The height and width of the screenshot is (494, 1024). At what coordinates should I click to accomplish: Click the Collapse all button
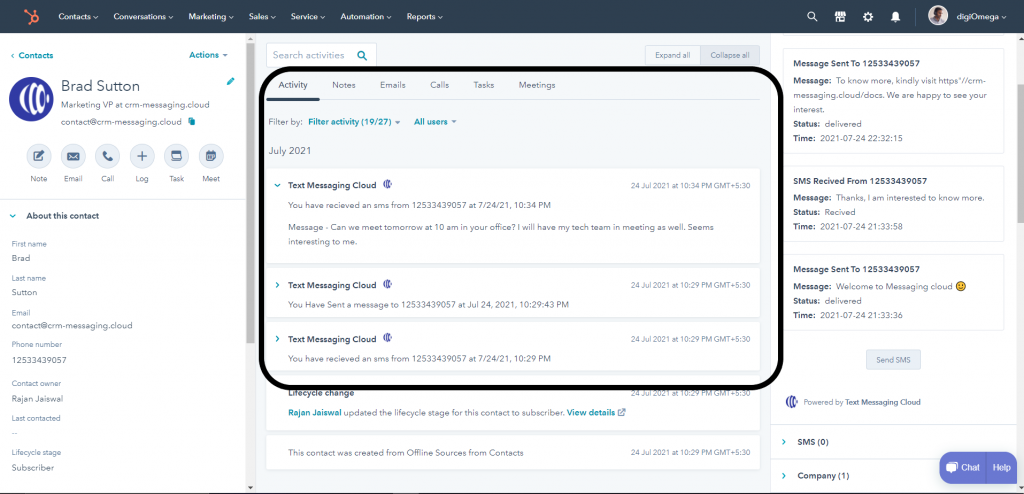coord(730,56)
